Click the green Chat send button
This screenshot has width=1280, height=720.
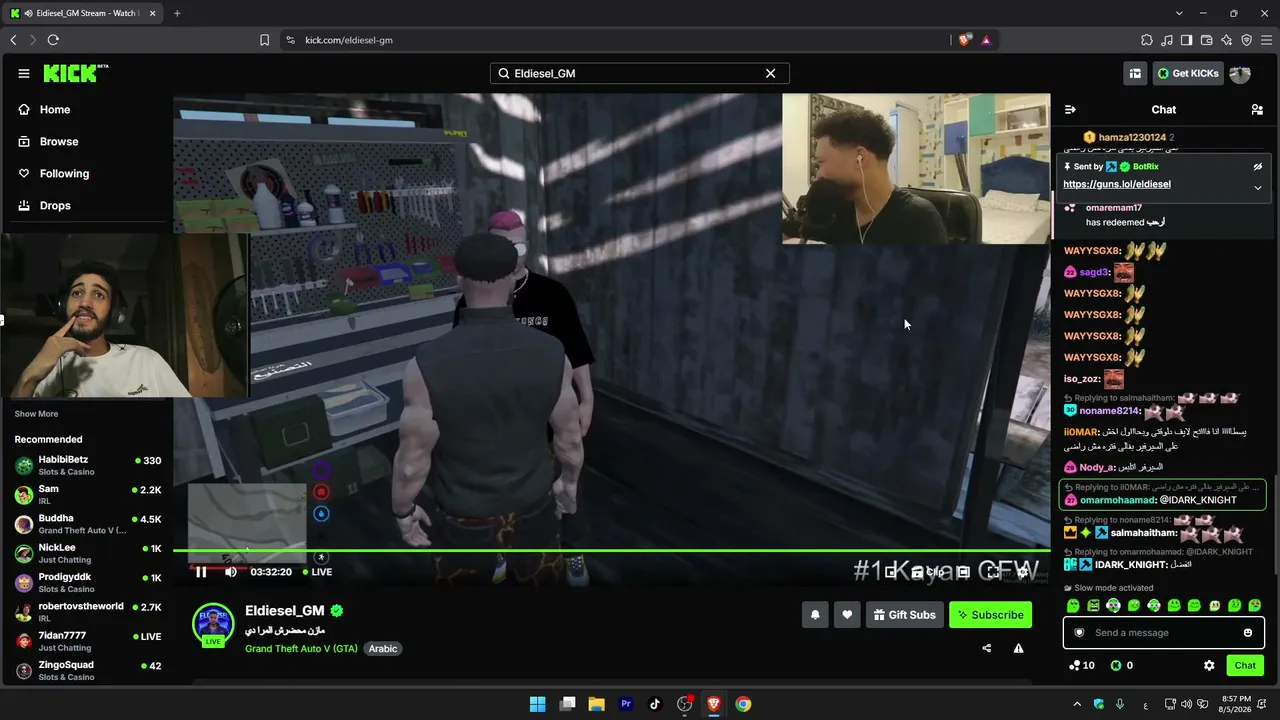[1245, 665]
